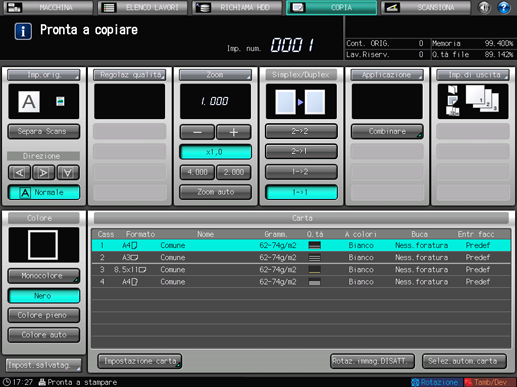Open Monocolore options
The image size is (517, 387).
(44, 276)
